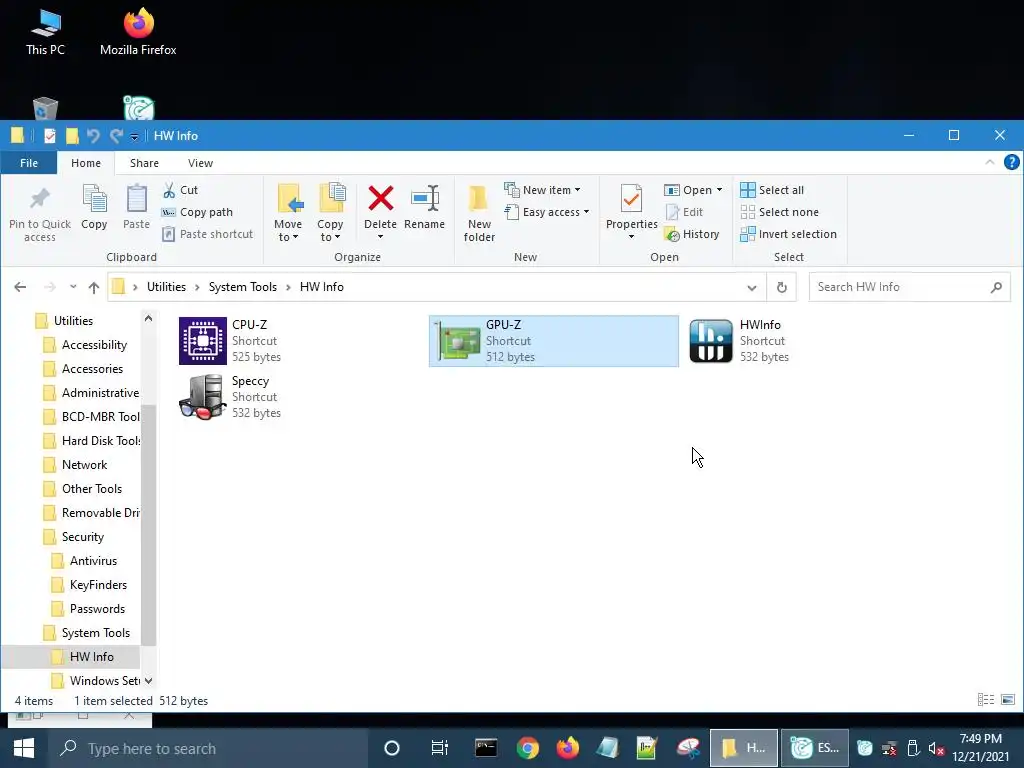
Task: Switch to the Home tab
Action: [x=86, y=163]
